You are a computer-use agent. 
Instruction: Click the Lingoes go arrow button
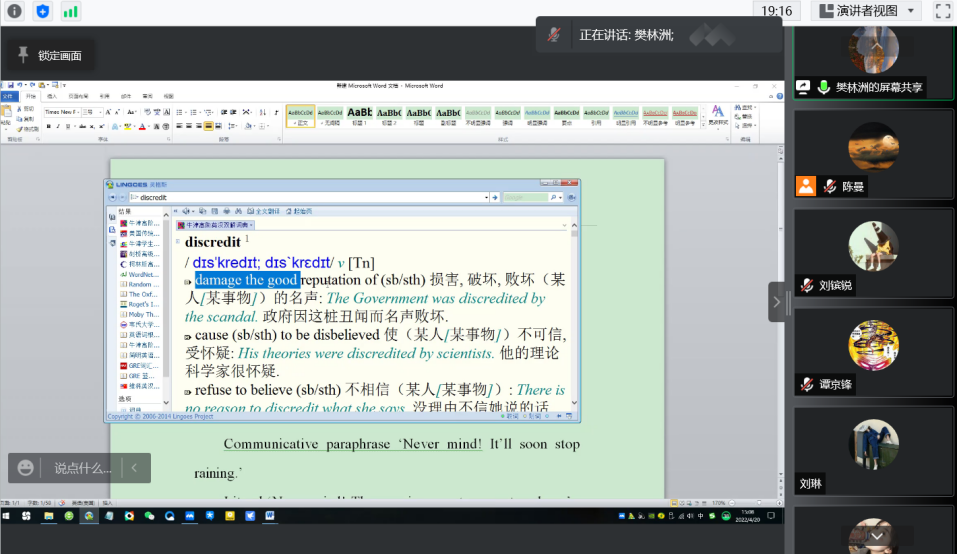tap(495, 198)
